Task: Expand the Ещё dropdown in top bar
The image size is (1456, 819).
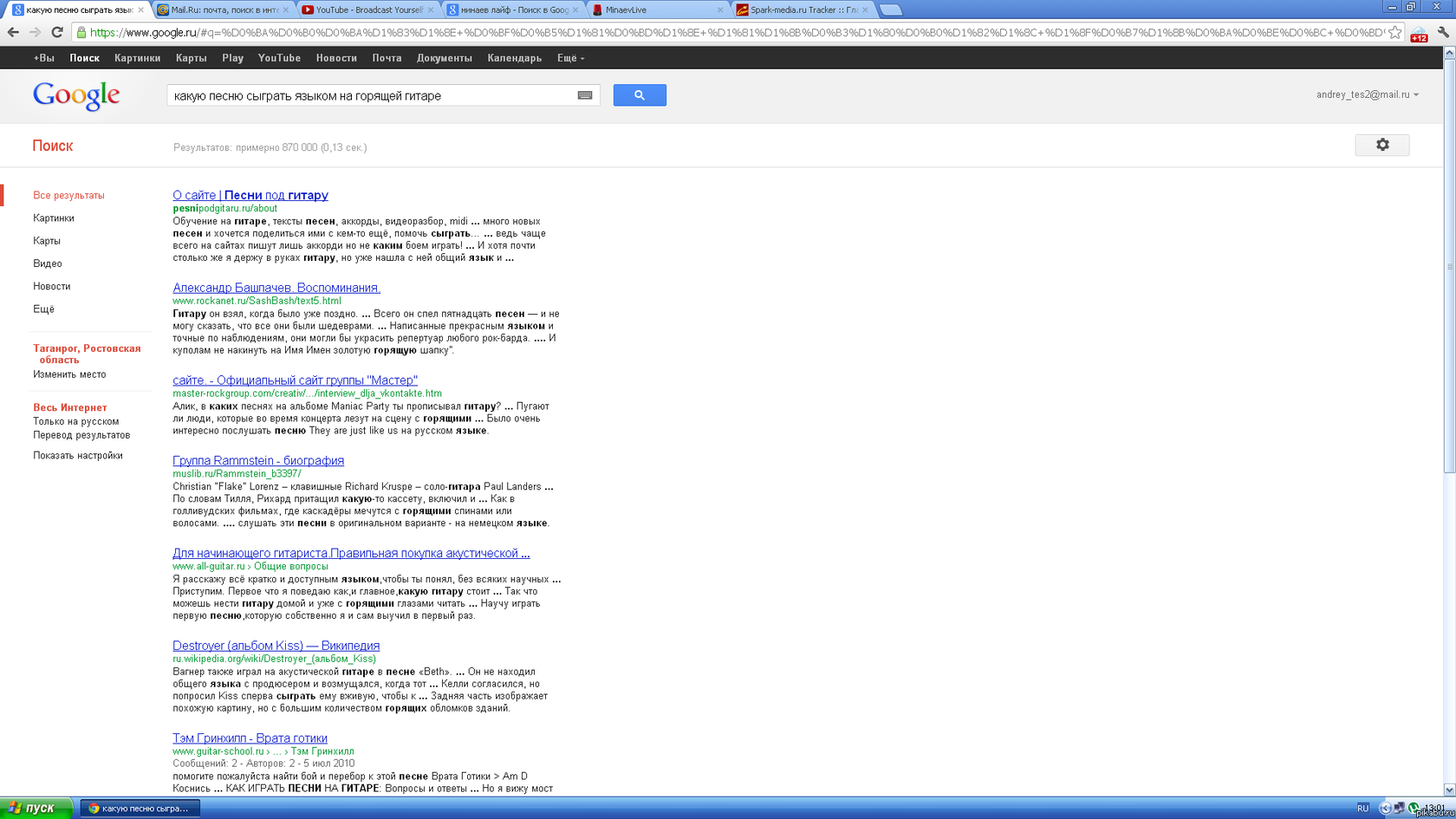Action: [570, 58]
